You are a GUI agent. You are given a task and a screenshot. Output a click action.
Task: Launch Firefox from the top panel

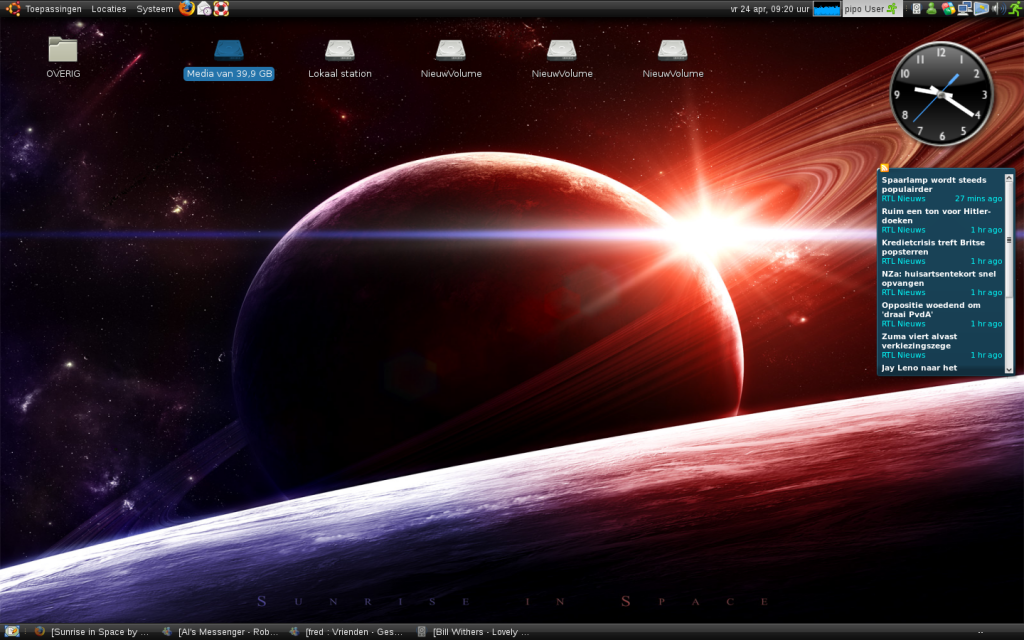[187, 9]
